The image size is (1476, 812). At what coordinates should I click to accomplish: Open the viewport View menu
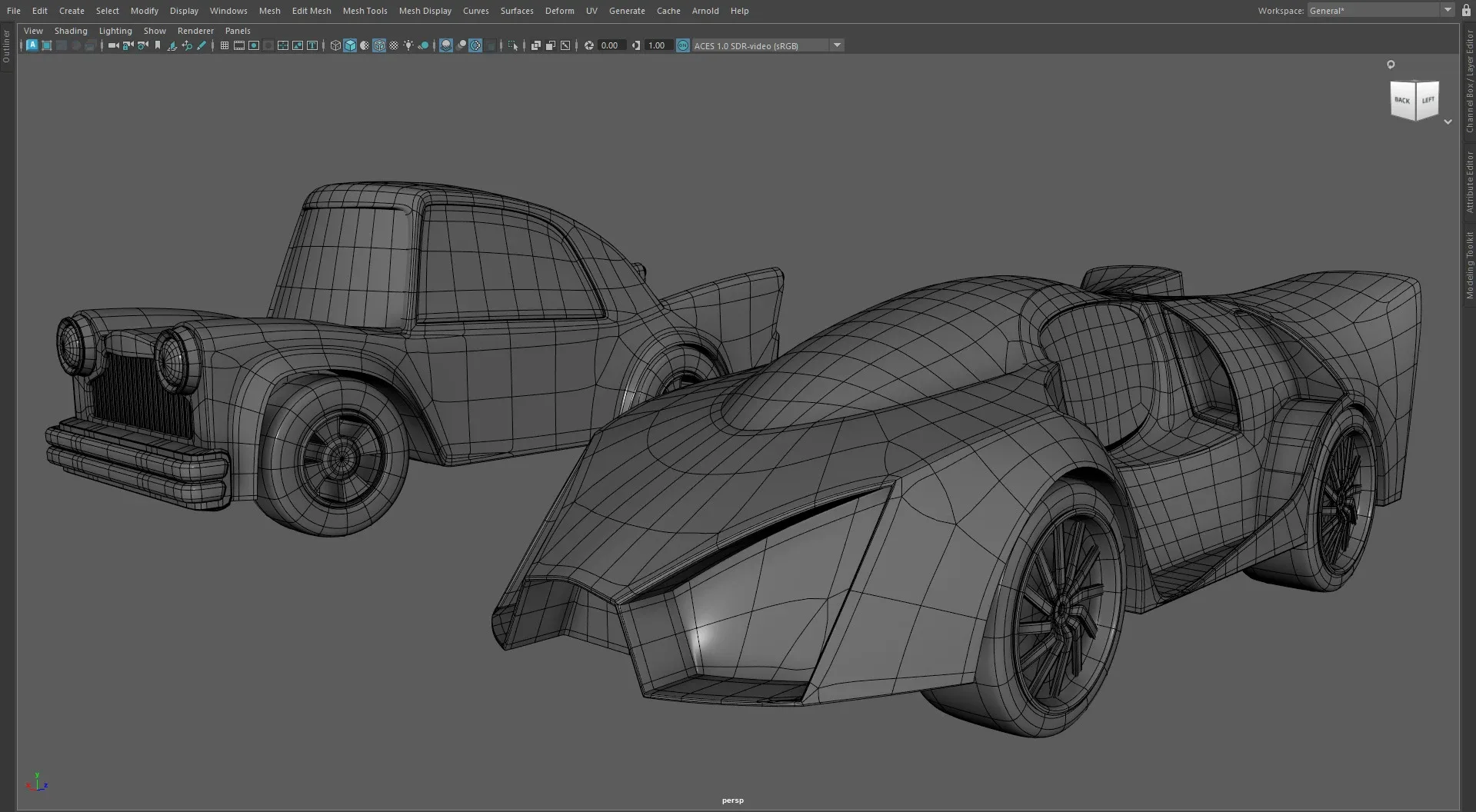tap(33, 31)
